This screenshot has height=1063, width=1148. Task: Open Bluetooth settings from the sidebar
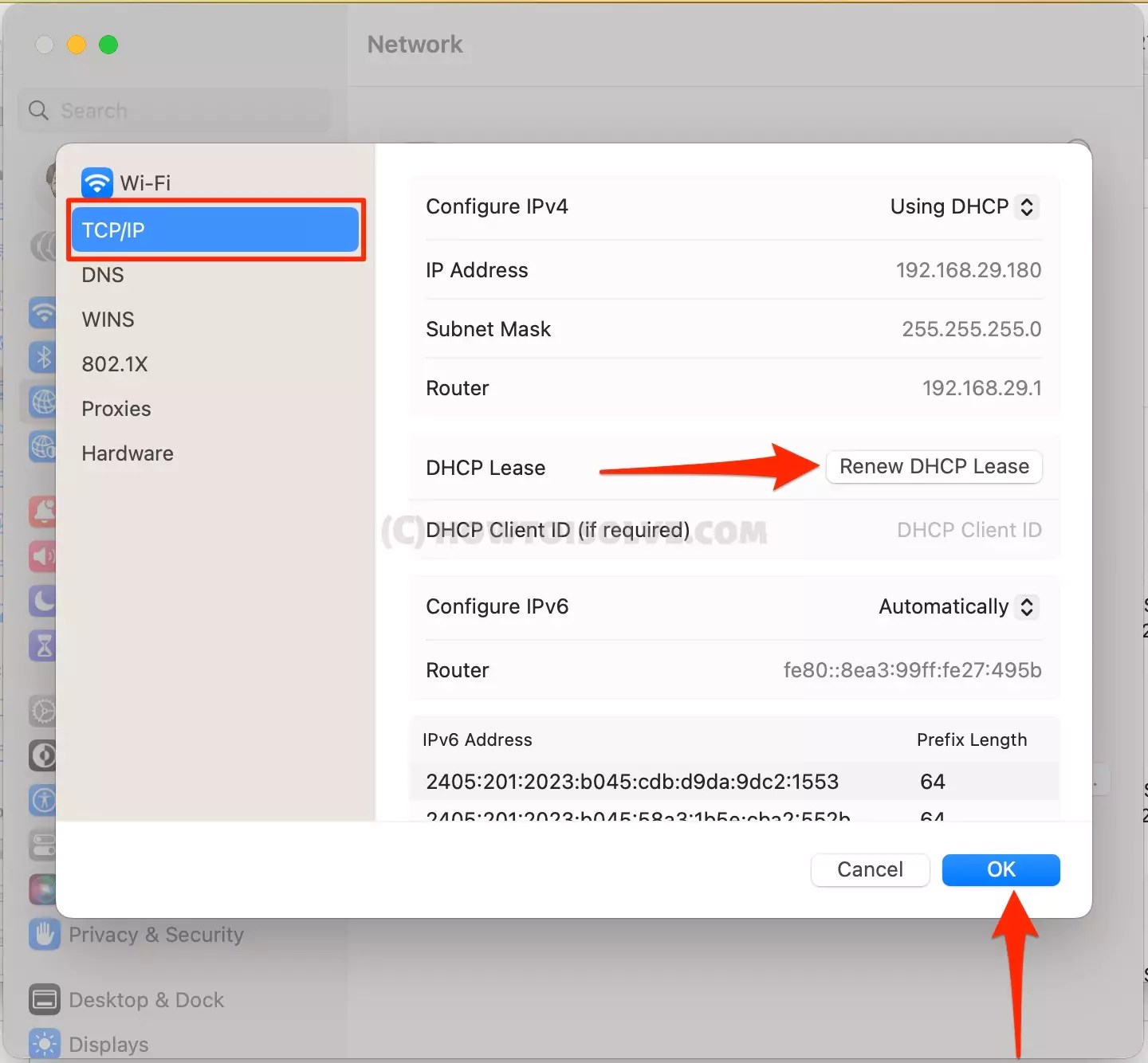(x=44, y=357)
